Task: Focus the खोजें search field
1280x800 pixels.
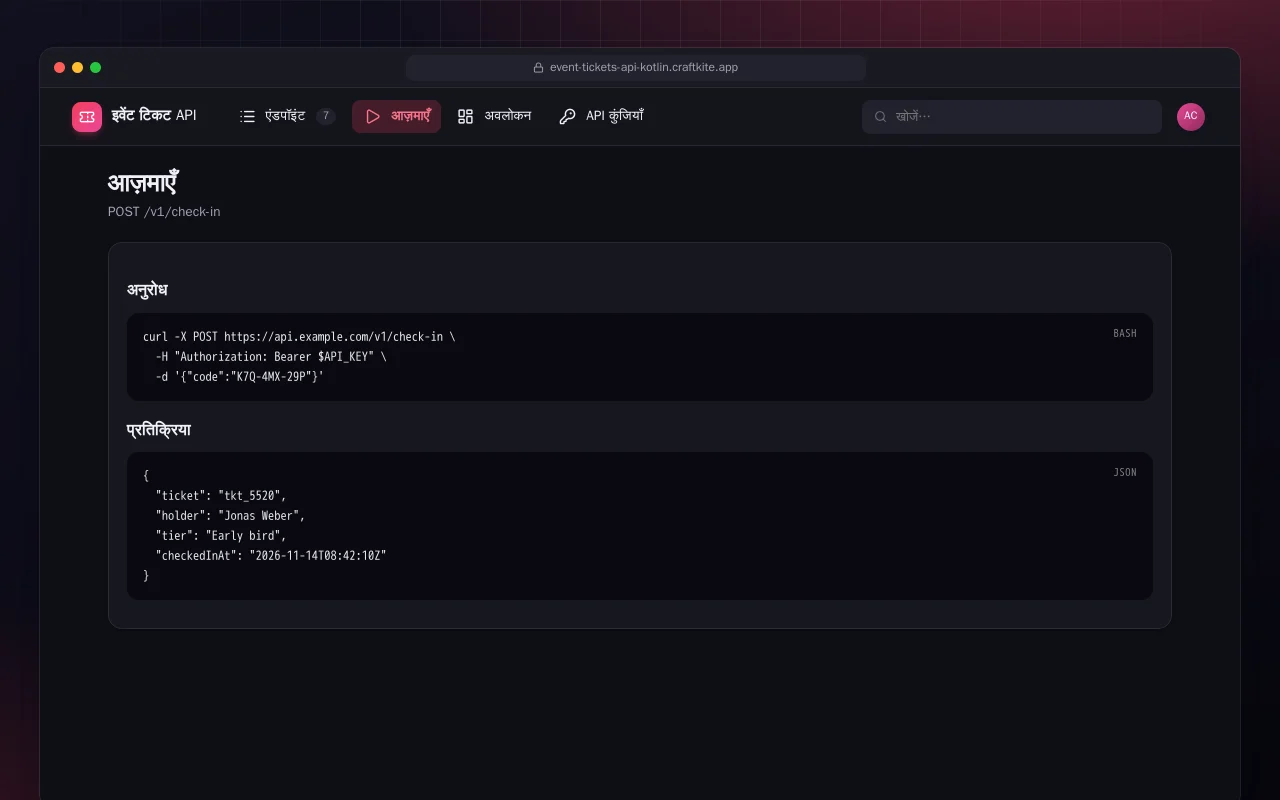Action: 1012,116
